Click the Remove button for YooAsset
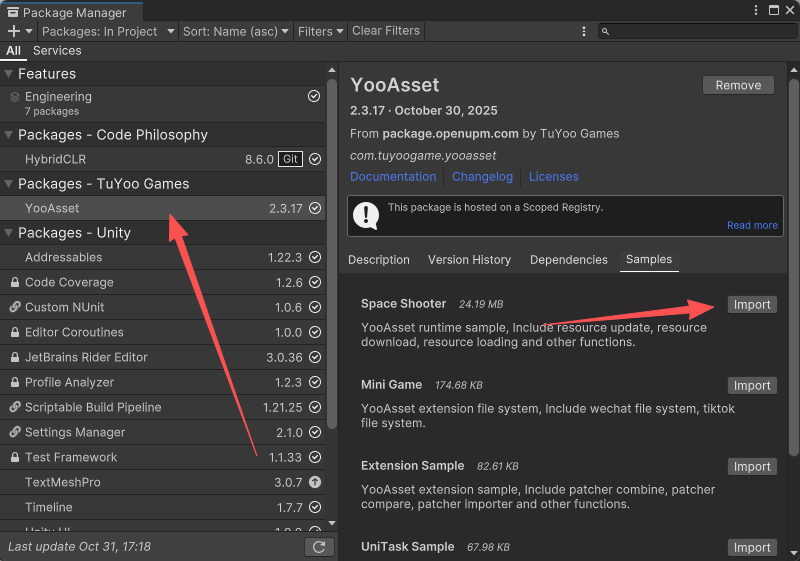 pos(738,85)
